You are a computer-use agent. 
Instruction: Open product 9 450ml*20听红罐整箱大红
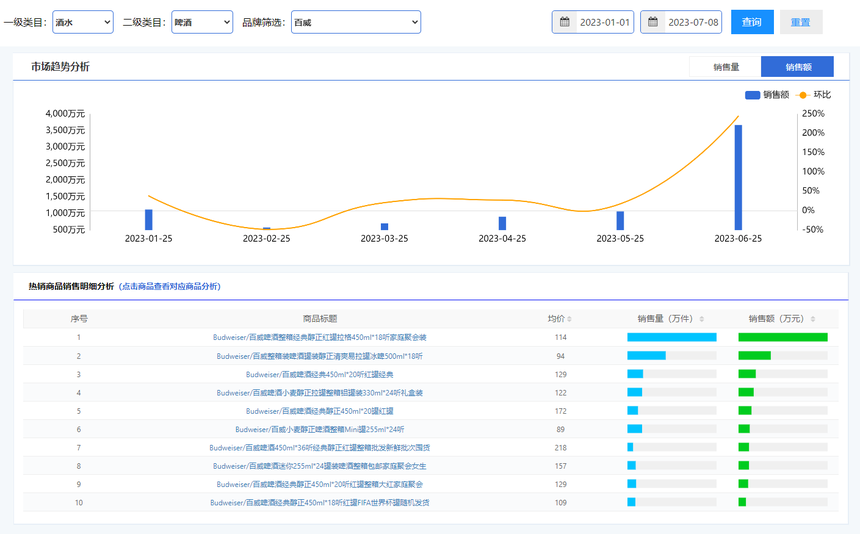click(x=320, y=484)
